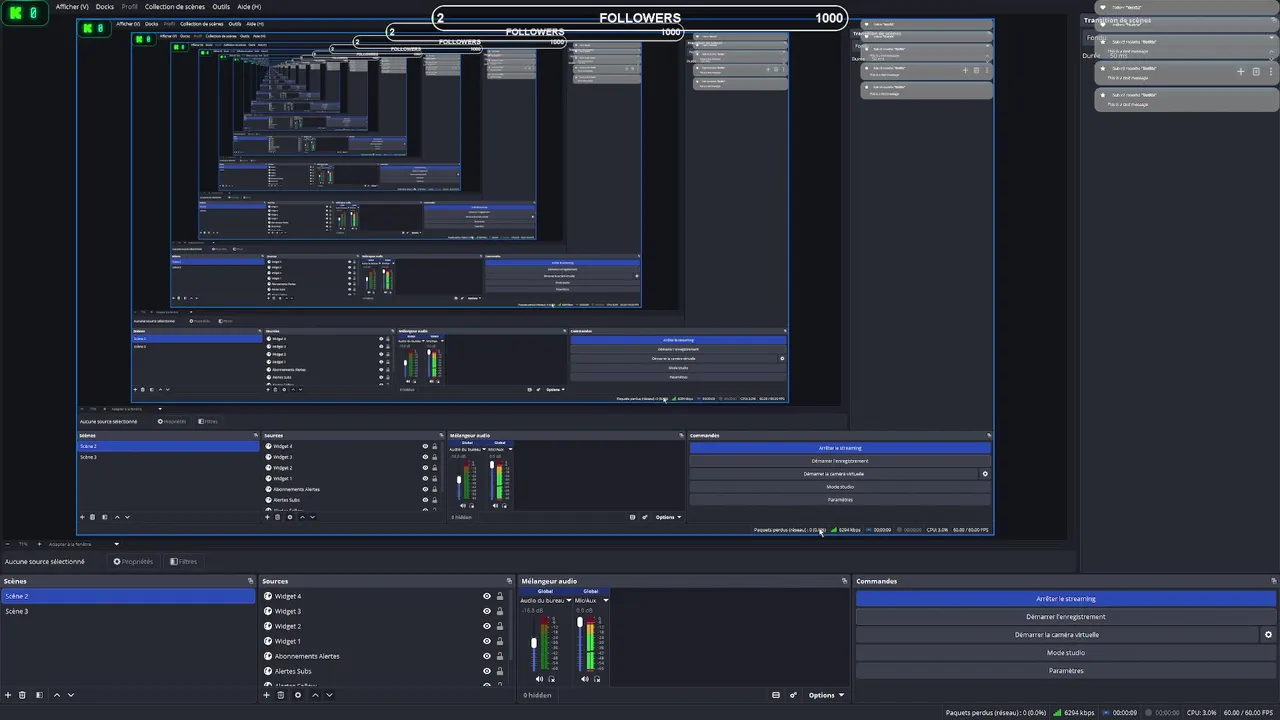Open the mixer Options dropdown
The width and height of the screenshot is (1280, 720).
tap(826, 695)
